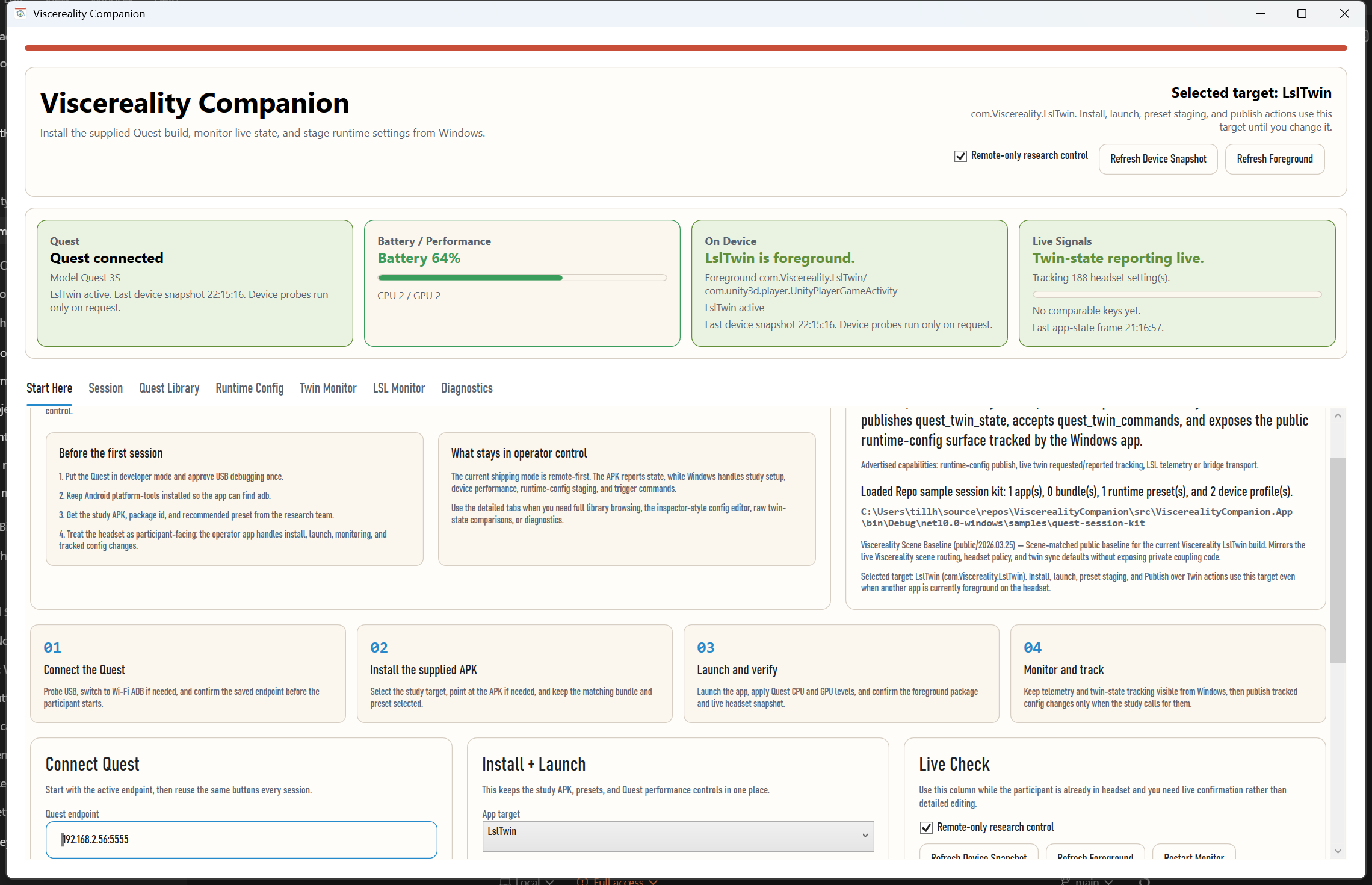This screenshot has height=885, width=1372.
Task: Click the 'Connect Quest' section heading
Action: 93,765
